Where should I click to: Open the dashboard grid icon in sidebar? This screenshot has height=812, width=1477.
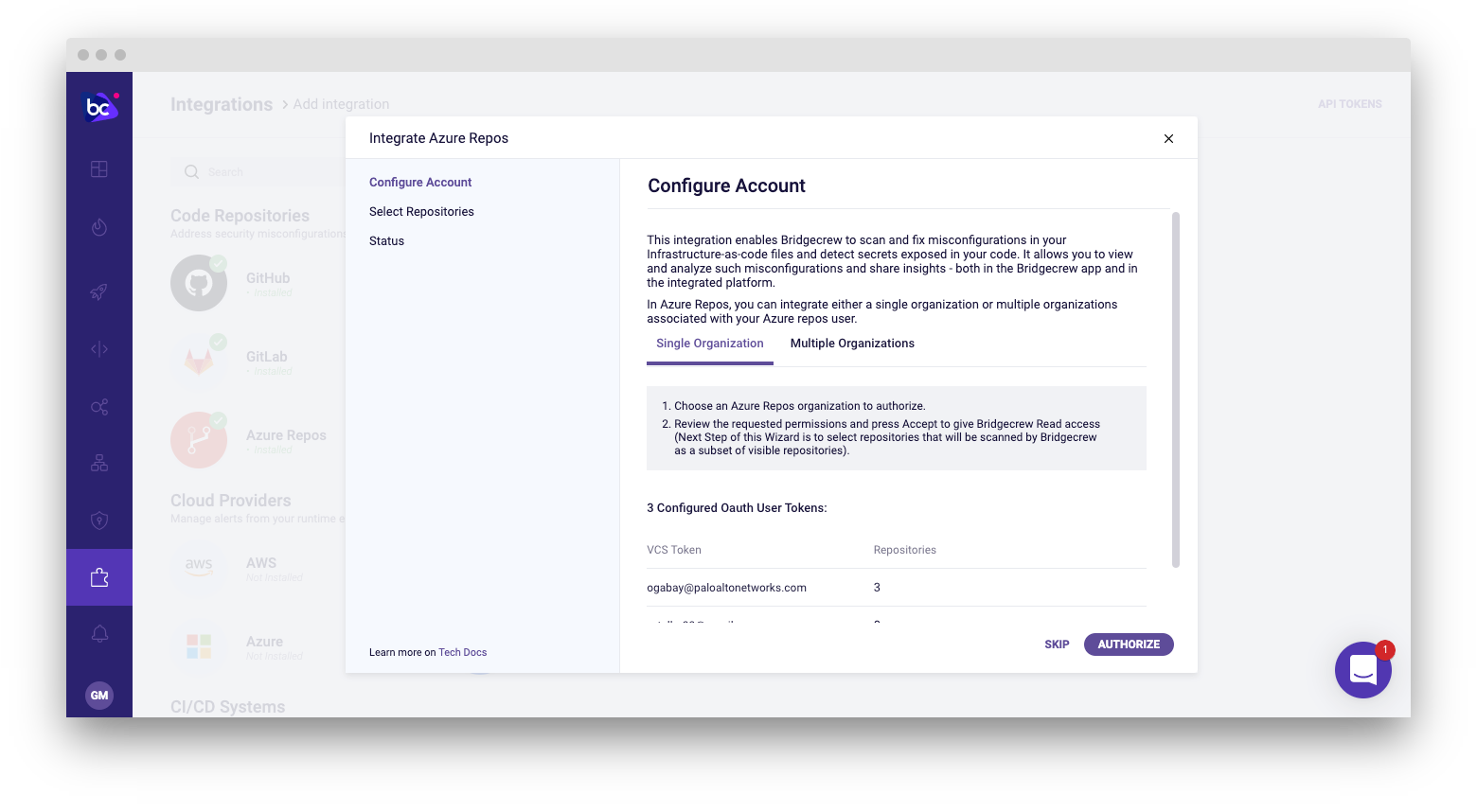[x=99, y=169]
